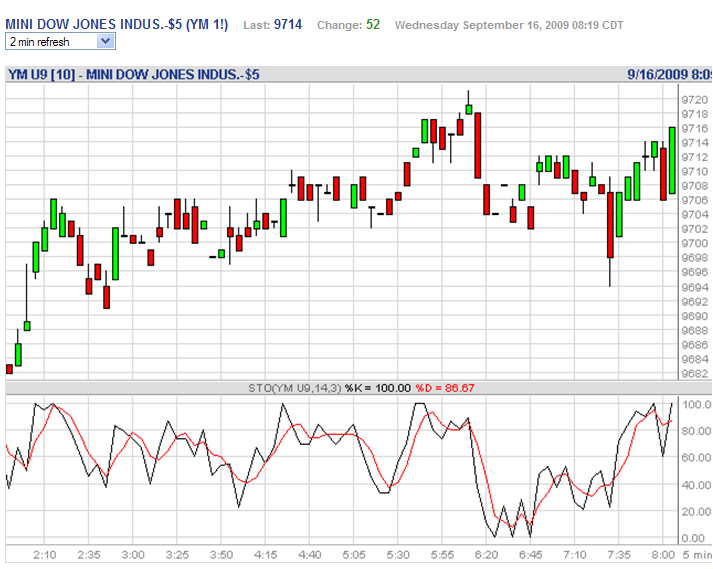Click the 7:35 time axis label
The image size is (713, 569).
click(x=619, y=555)
